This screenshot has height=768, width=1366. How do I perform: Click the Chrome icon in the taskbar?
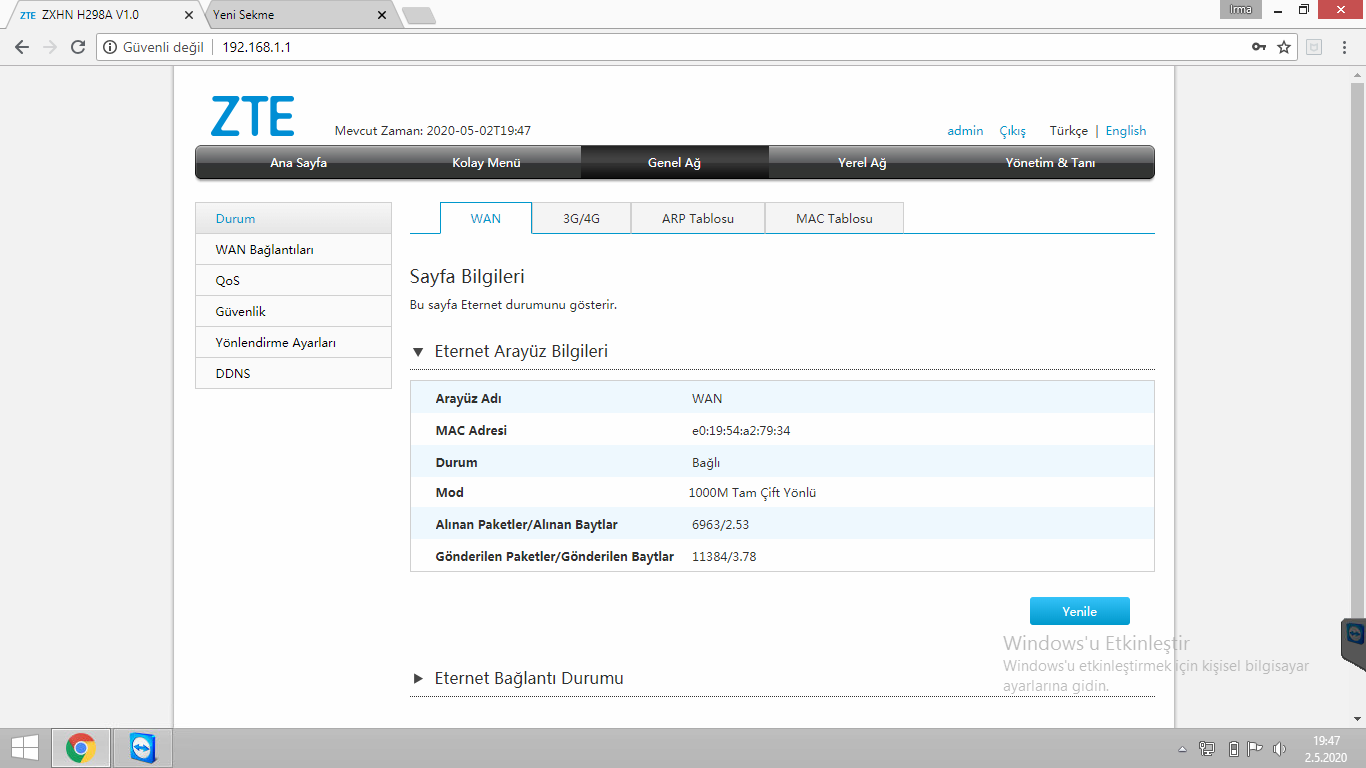click(x=81, y=748)
